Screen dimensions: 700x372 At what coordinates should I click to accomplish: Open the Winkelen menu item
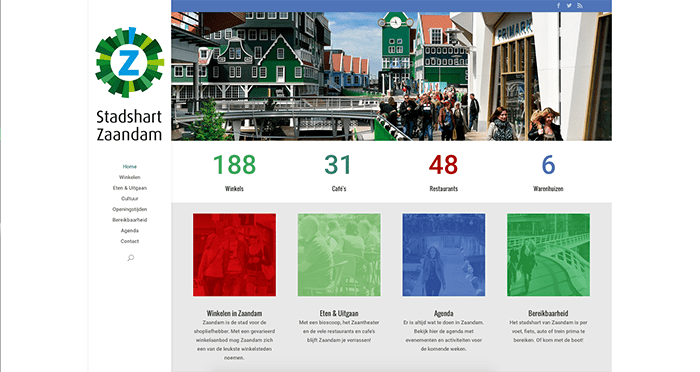pyautogui.click(x=130, y=177)
